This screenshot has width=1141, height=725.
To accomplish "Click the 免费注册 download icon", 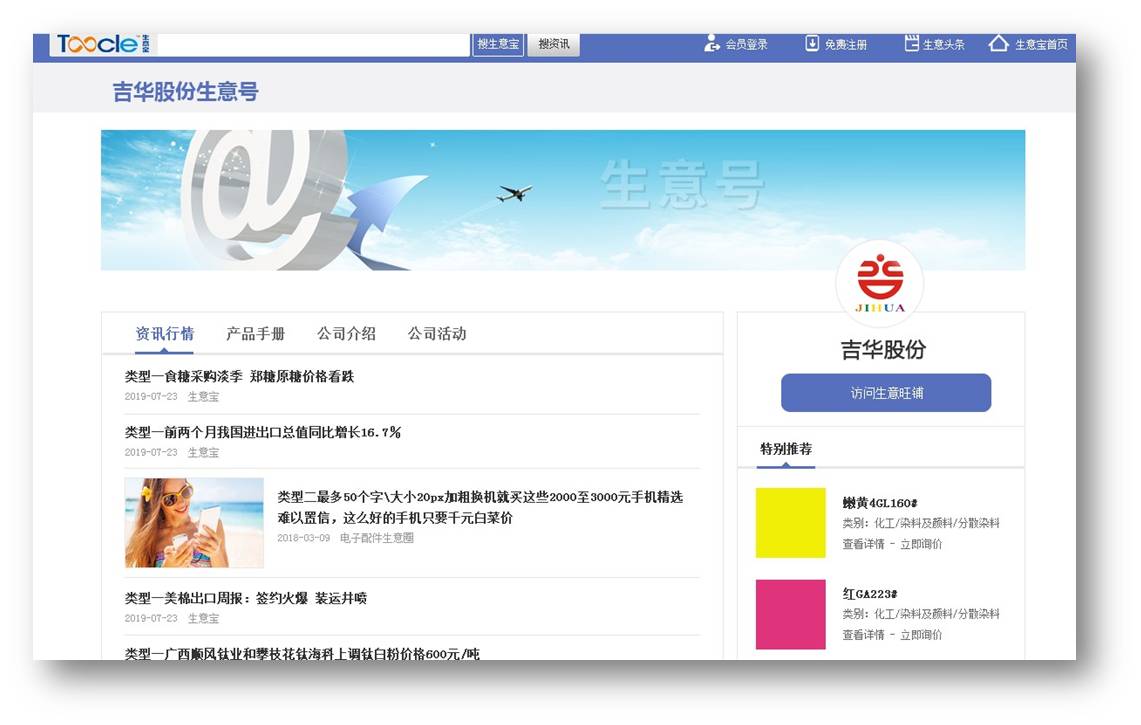I will 812,44.
